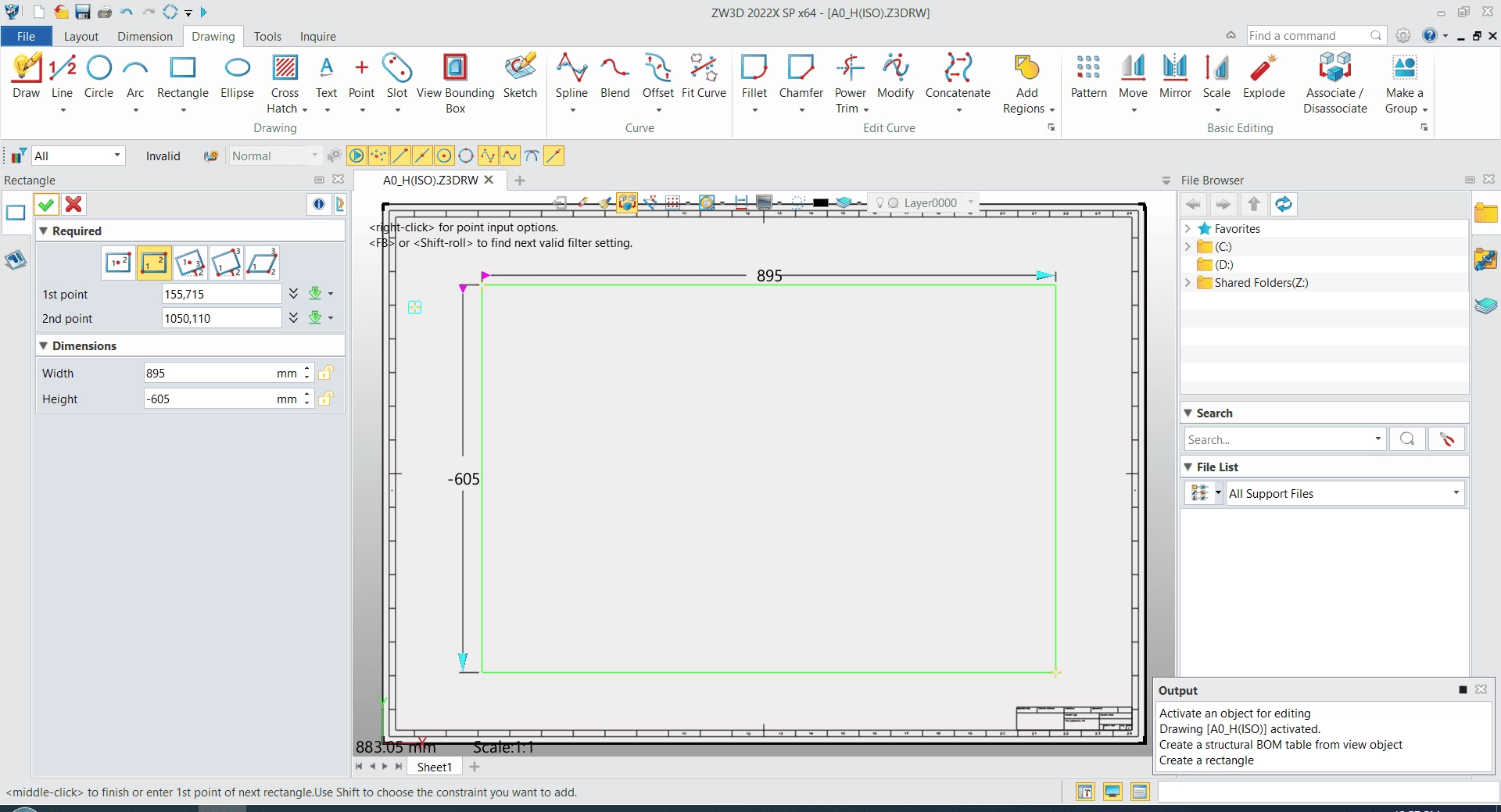The image size is (1501, 812).
Task: Open the File menu
Action: 26,36
